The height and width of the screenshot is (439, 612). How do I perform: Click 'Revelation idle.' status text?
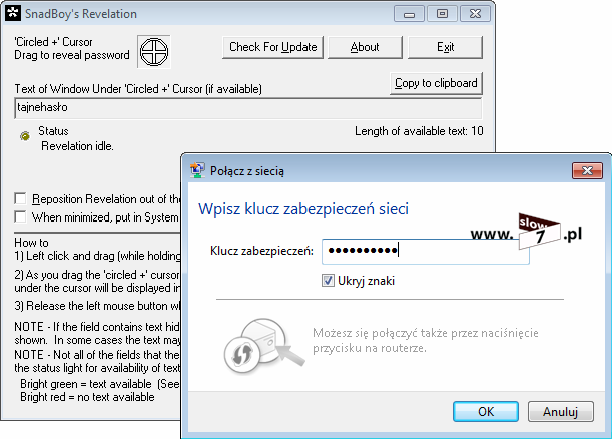77,146
